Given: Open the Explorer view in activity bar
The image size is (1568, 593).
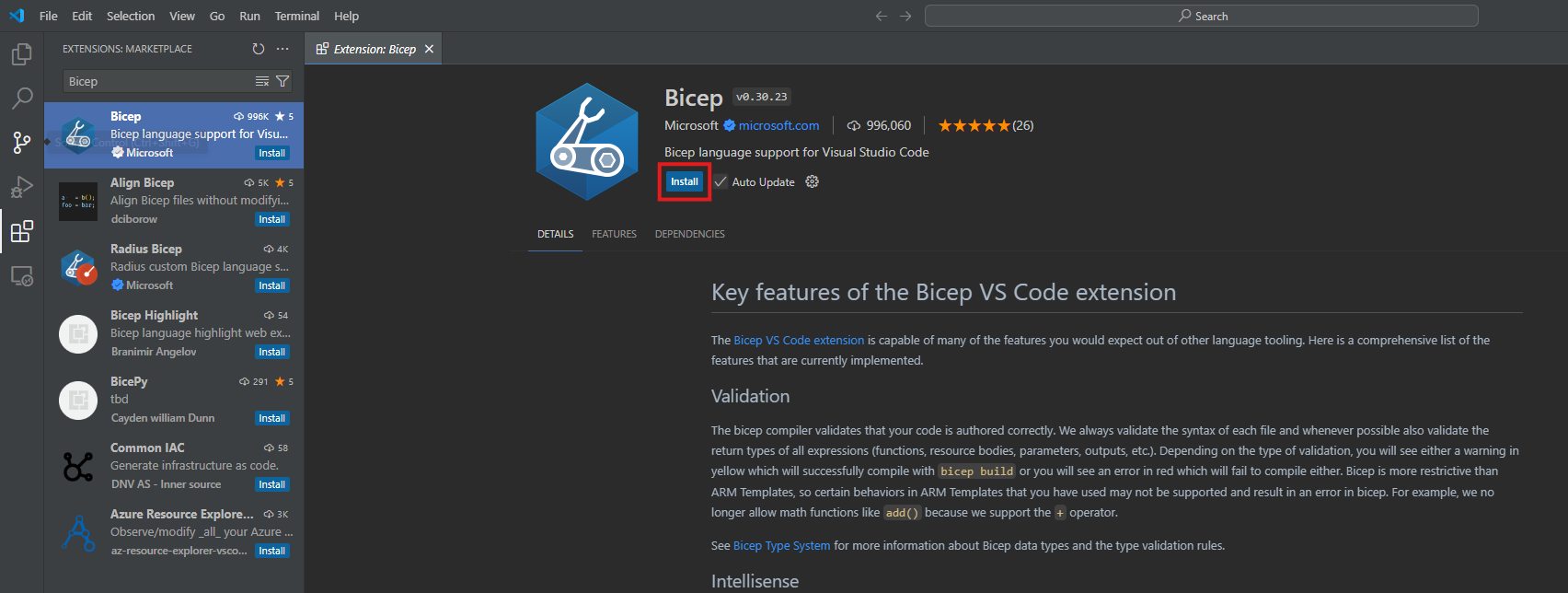Looking at the screenshot, I should [21, 55].
